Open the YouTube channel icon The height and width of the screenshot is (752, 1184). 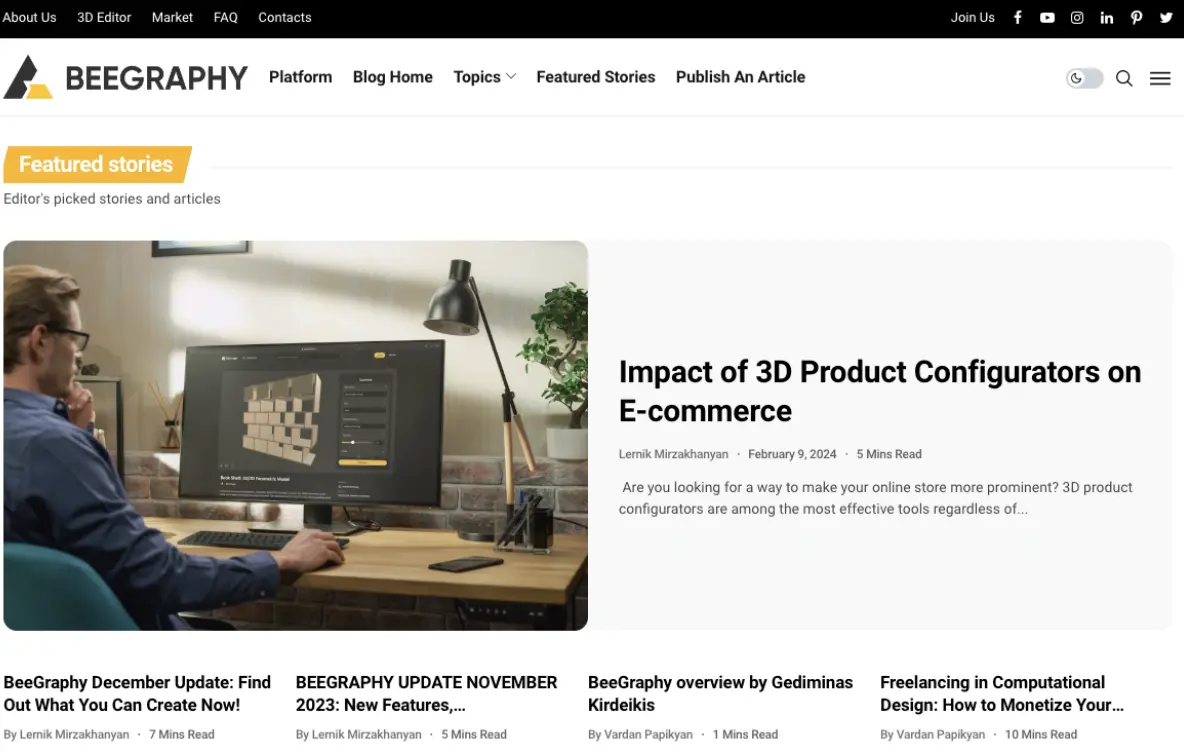click(x=1047, y=17)
